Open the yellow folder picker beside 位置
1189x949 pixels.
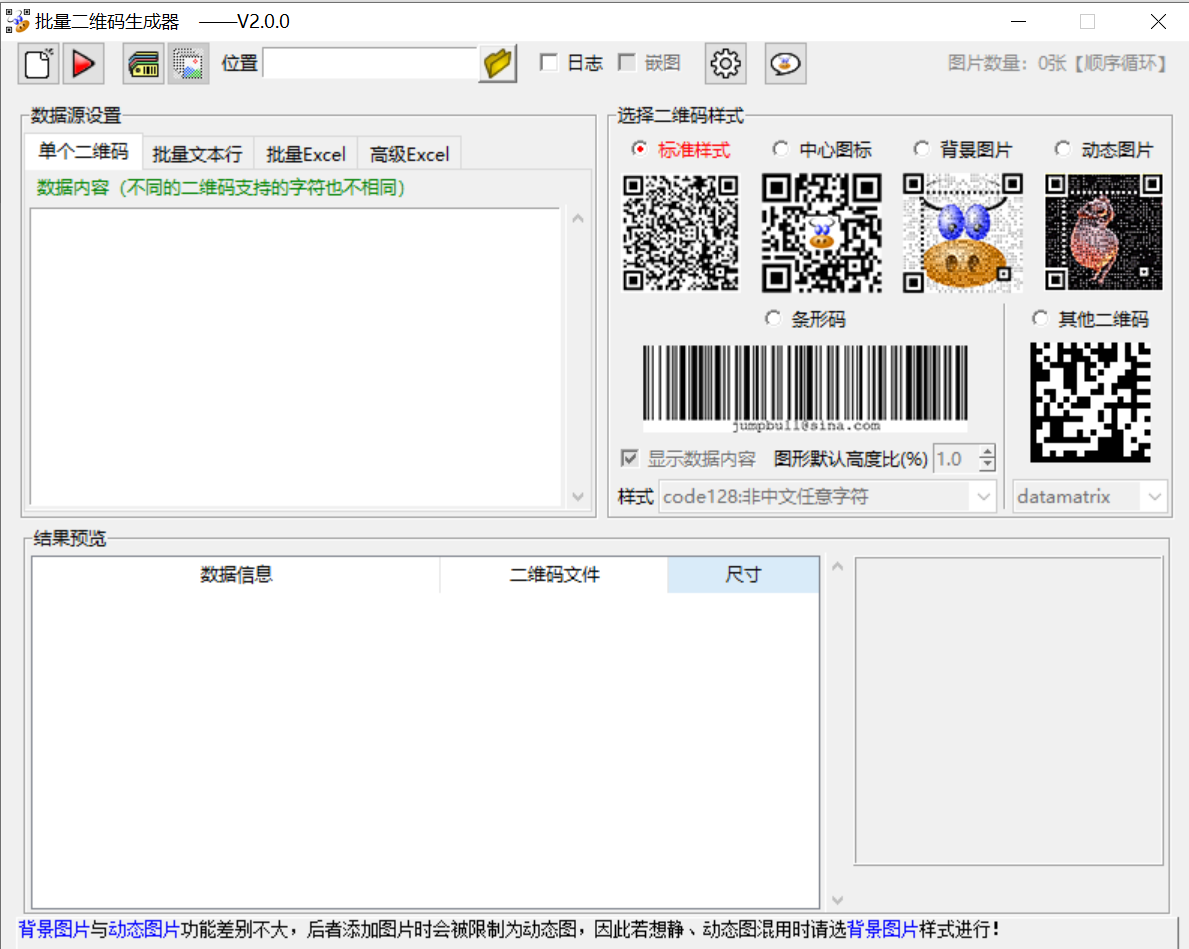tap(497, 62)
